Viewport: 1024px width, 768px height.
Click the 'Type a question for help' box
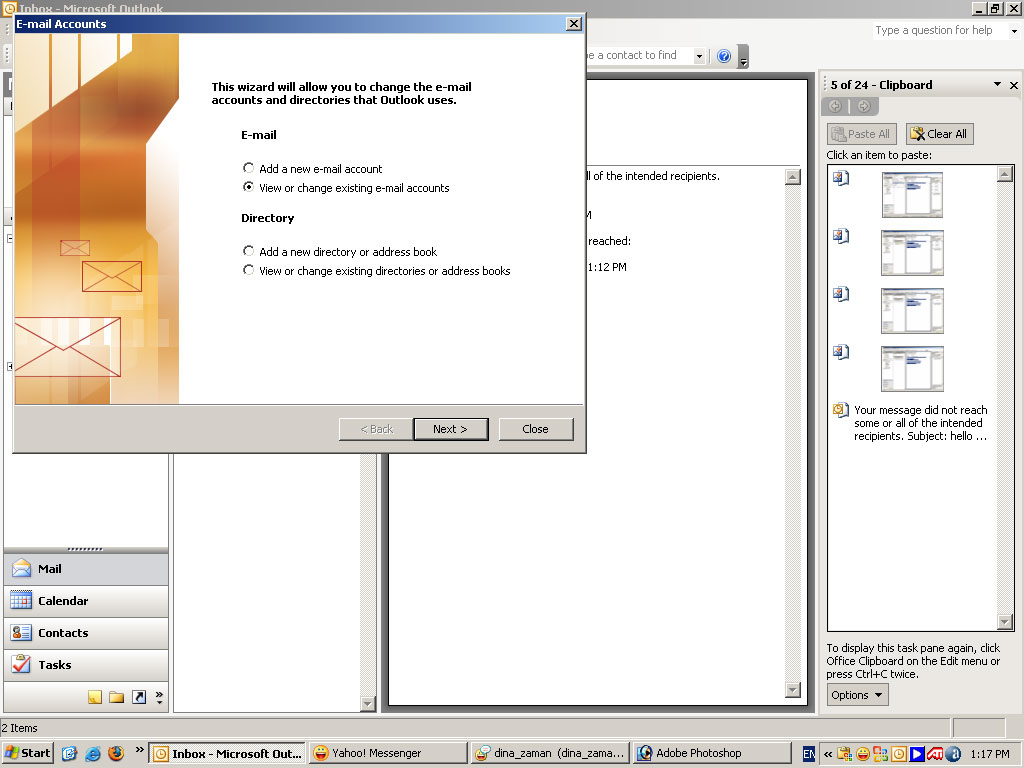[939, 30]
